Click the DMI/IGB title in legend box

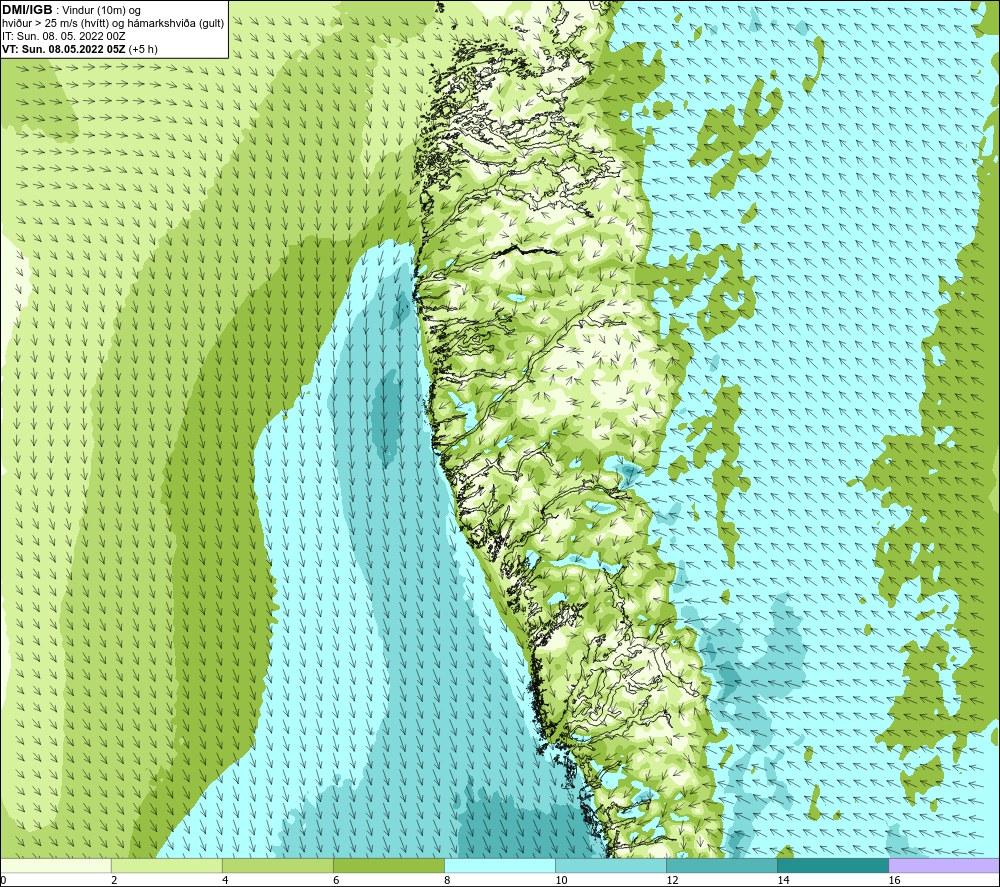click(27, 10)
